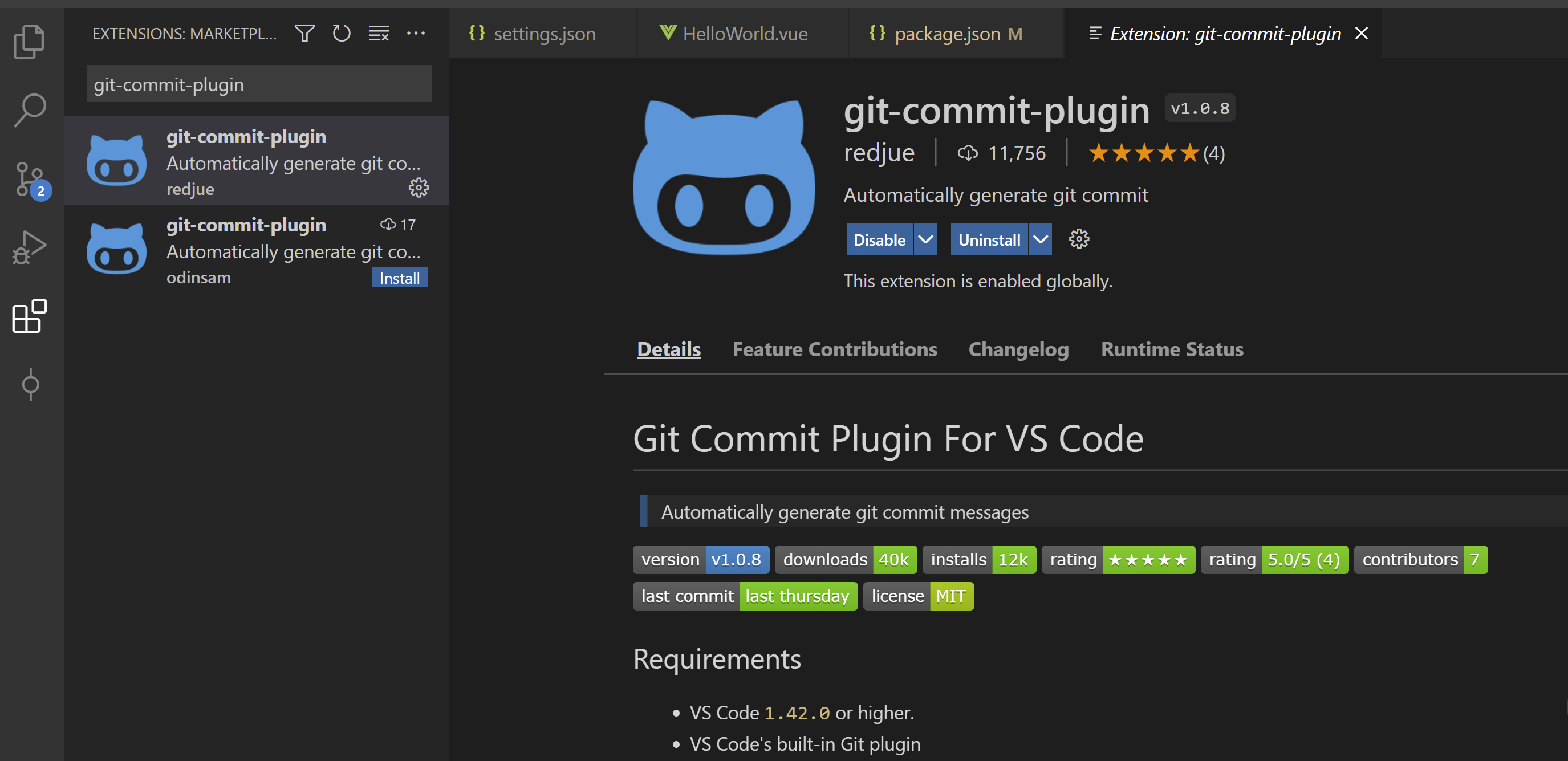Expand the Uninstall dropdown arrow
The image size is (1568, 761).
point(1040,239)
